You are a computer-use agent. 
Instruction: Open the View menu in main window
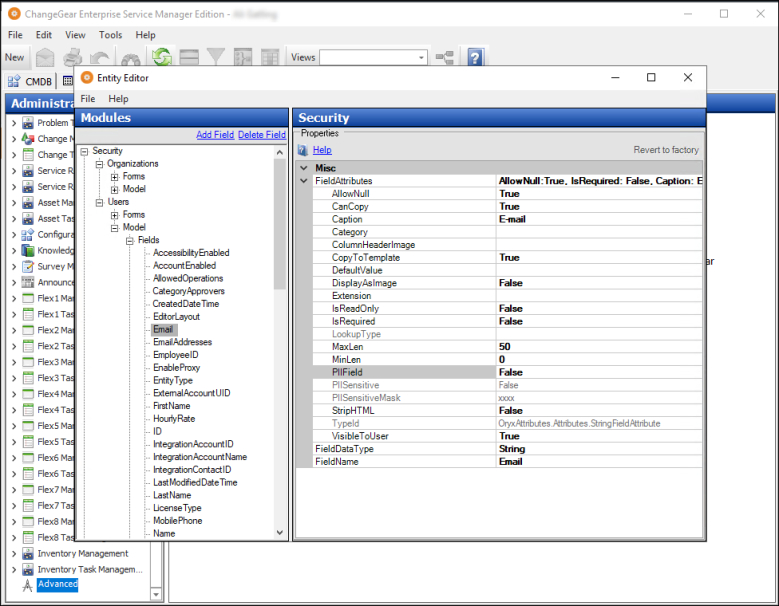tap(75, 35)
